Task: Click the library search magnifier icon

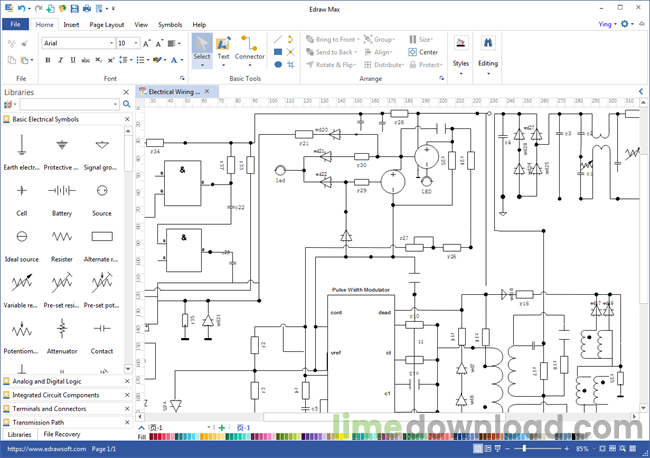Action: click(x=126, y=104)
